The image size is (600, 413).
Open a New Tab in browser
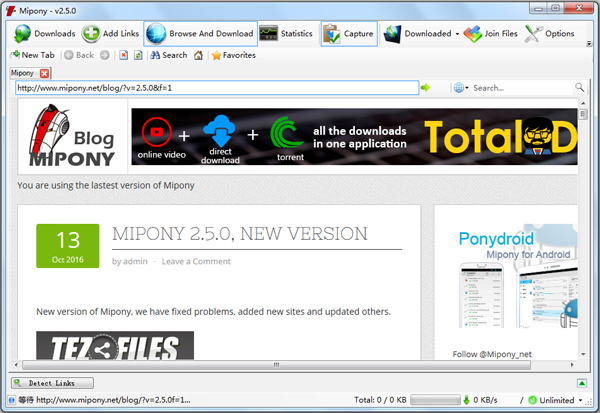coord(32,55)
